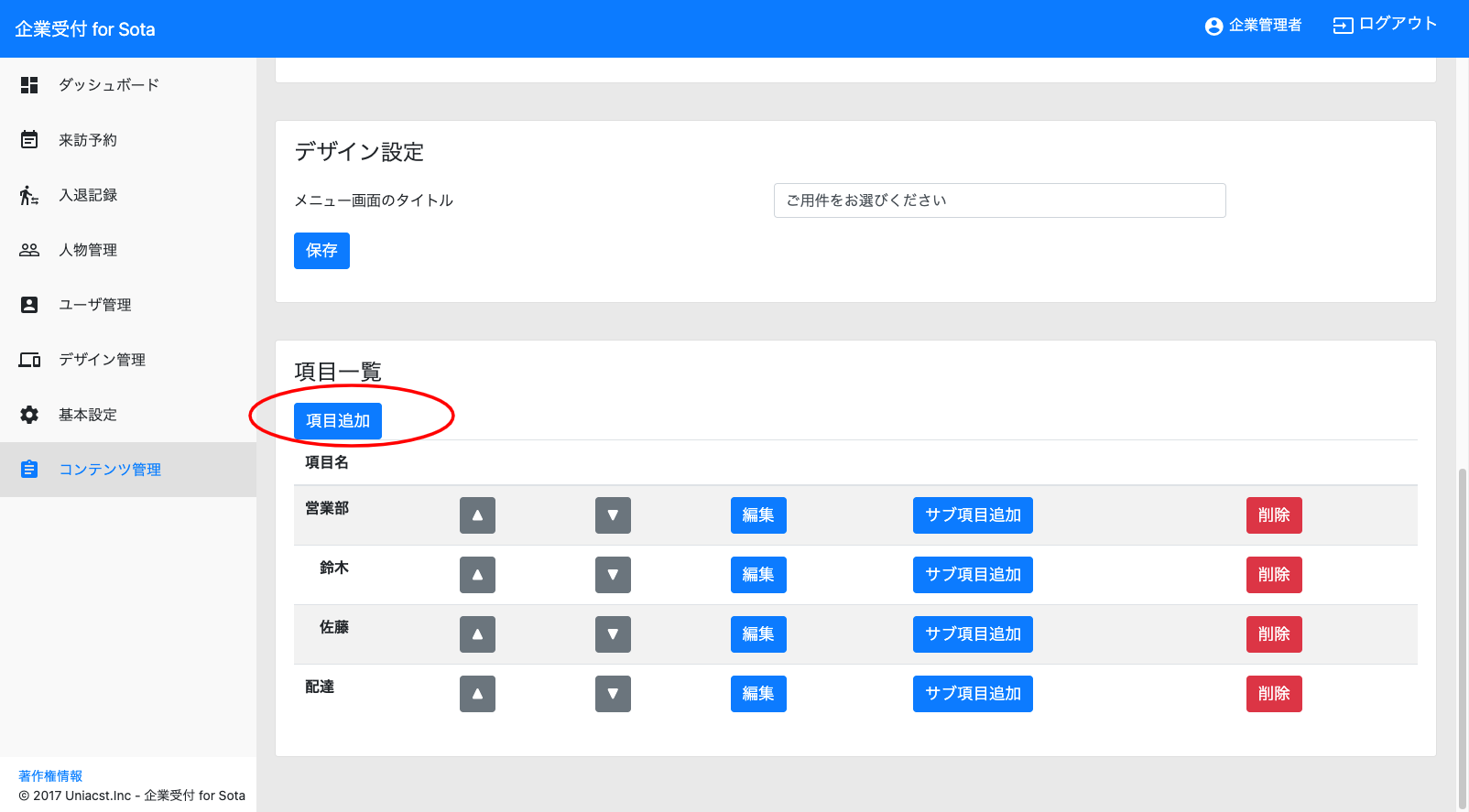1469x812 pixels.
Task: Open 入退記録 menu item
Action: pos(128,195)
